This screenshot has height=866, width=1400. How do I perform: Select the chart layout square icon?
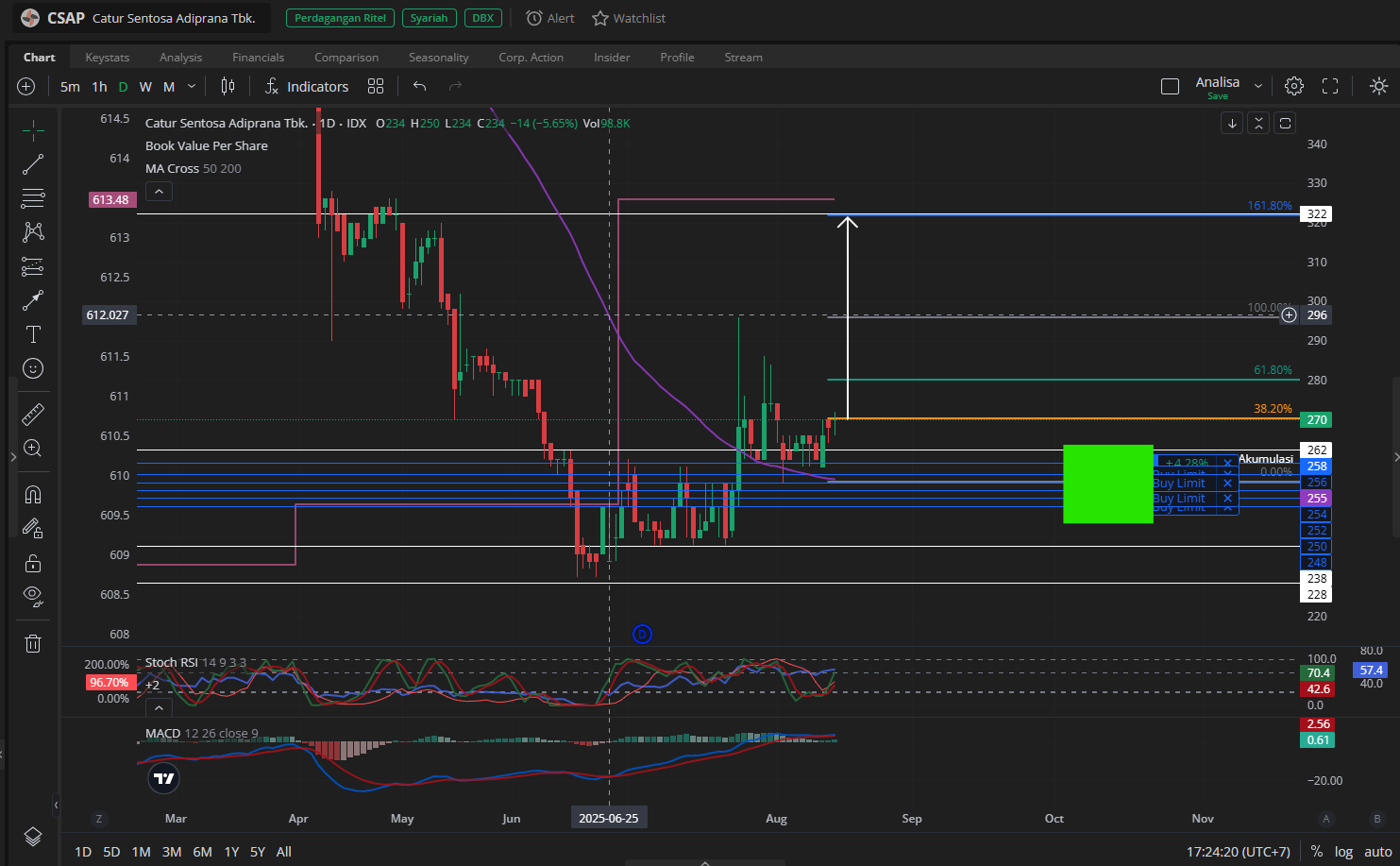click(x=1170, y=86)
